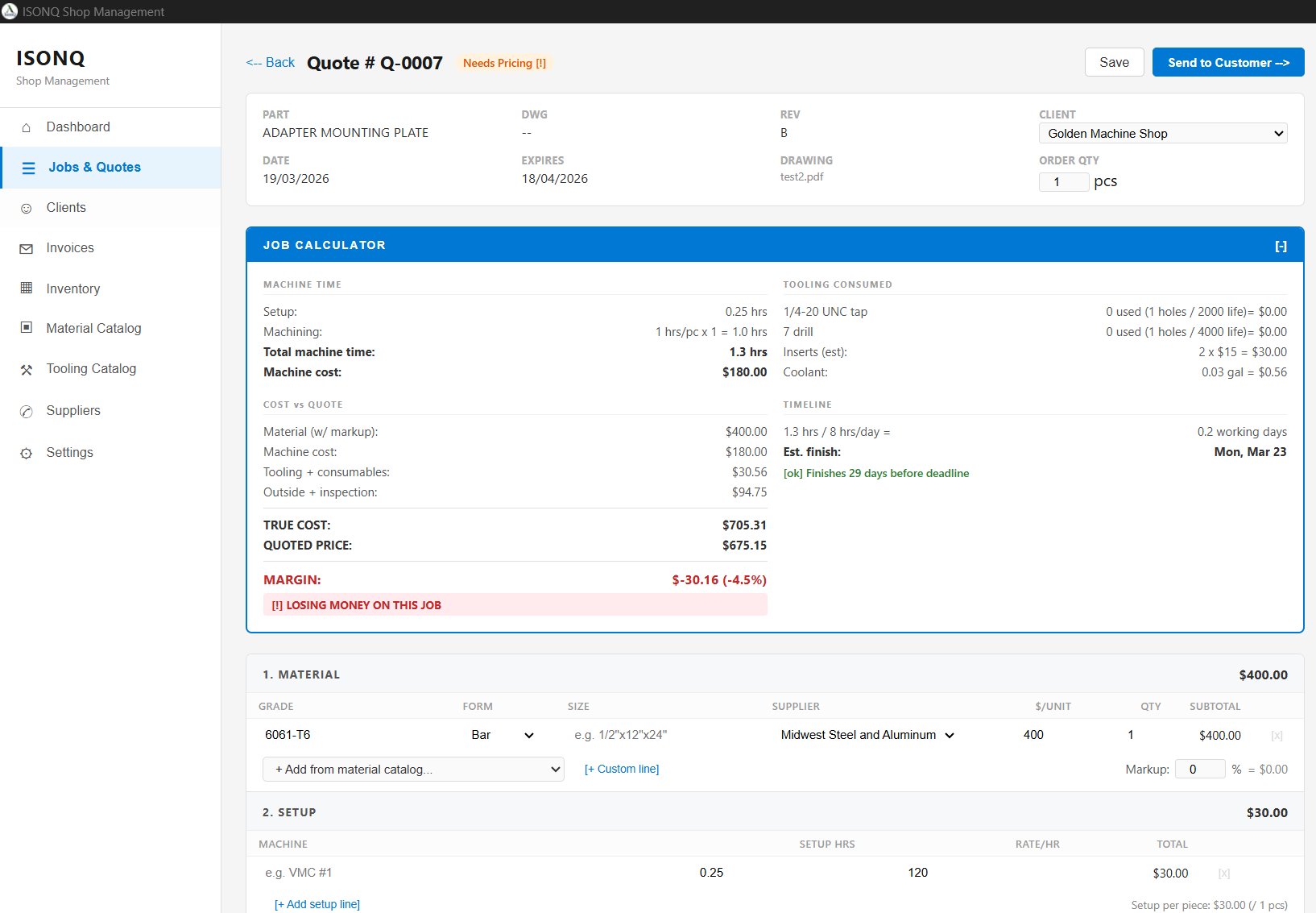Collapse the Job Calculator panel
Image resolution: width=1316 pixels, height=913 pixels.
pos(1281,245)
